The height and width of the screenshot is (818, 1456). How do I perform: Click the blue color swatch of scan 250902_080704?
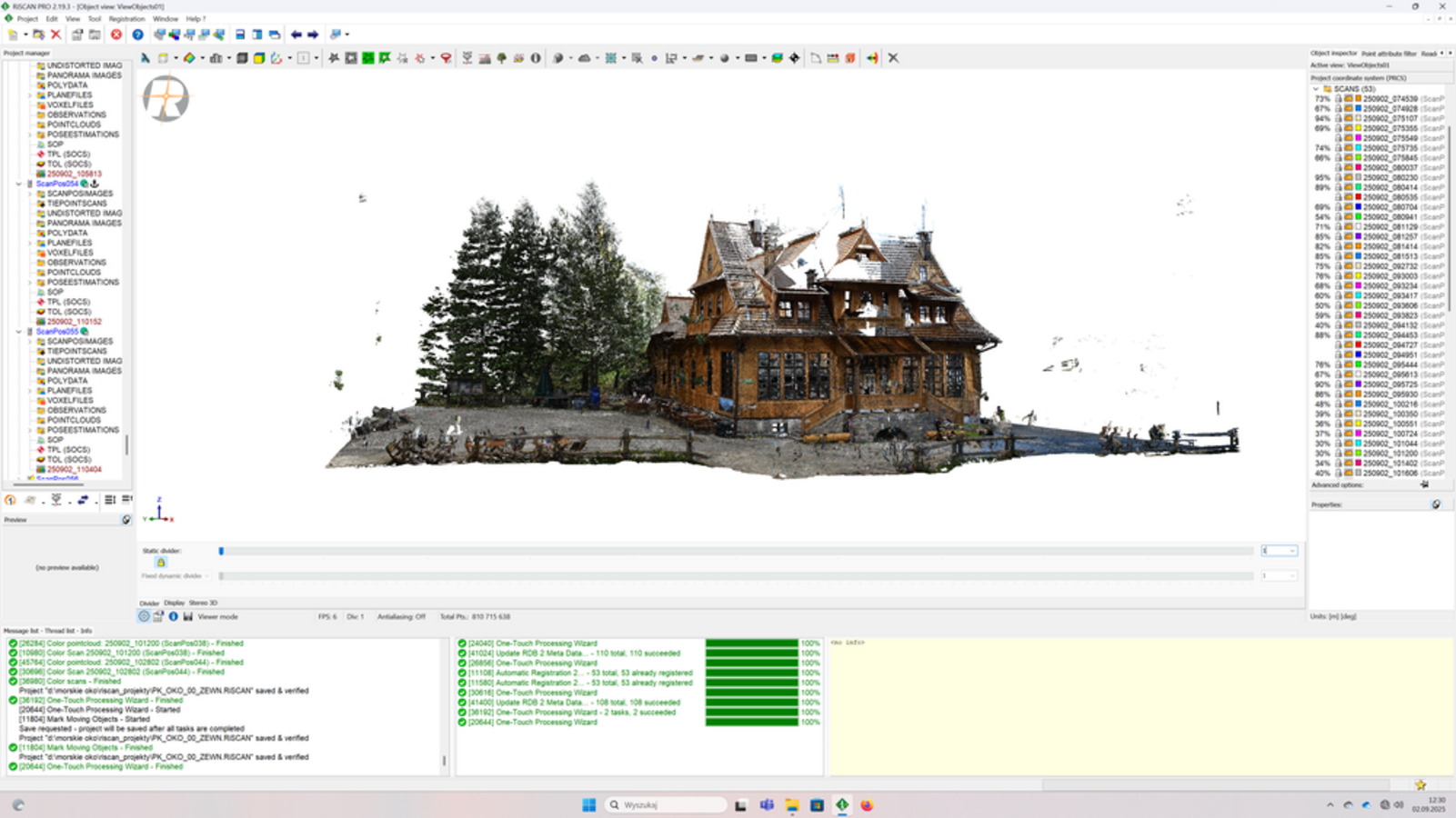click(1358, 207)
